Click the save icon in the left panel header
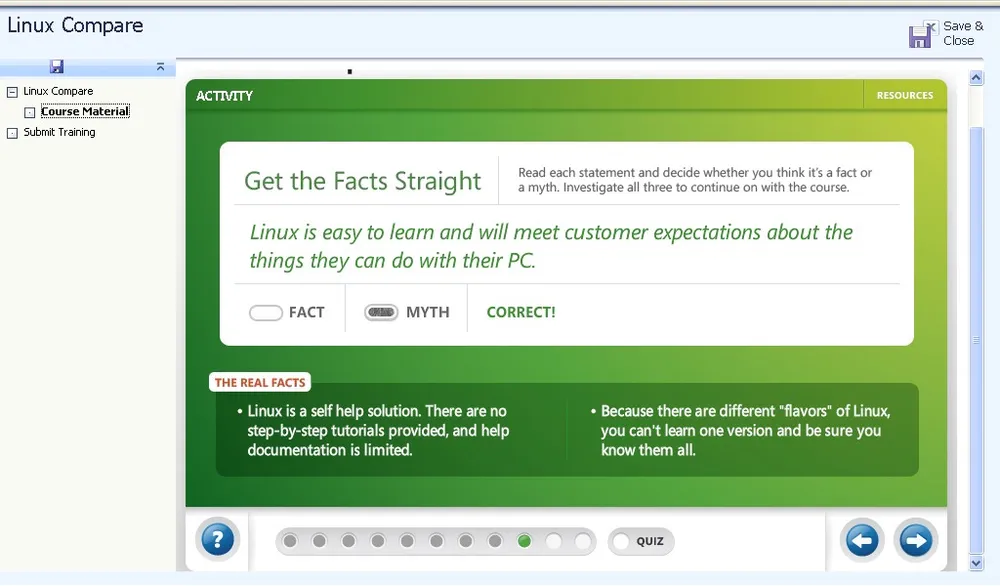Image resolution: width=1000 pixels, height=586 pixels. pyautogui.click(x=57, y=67)
